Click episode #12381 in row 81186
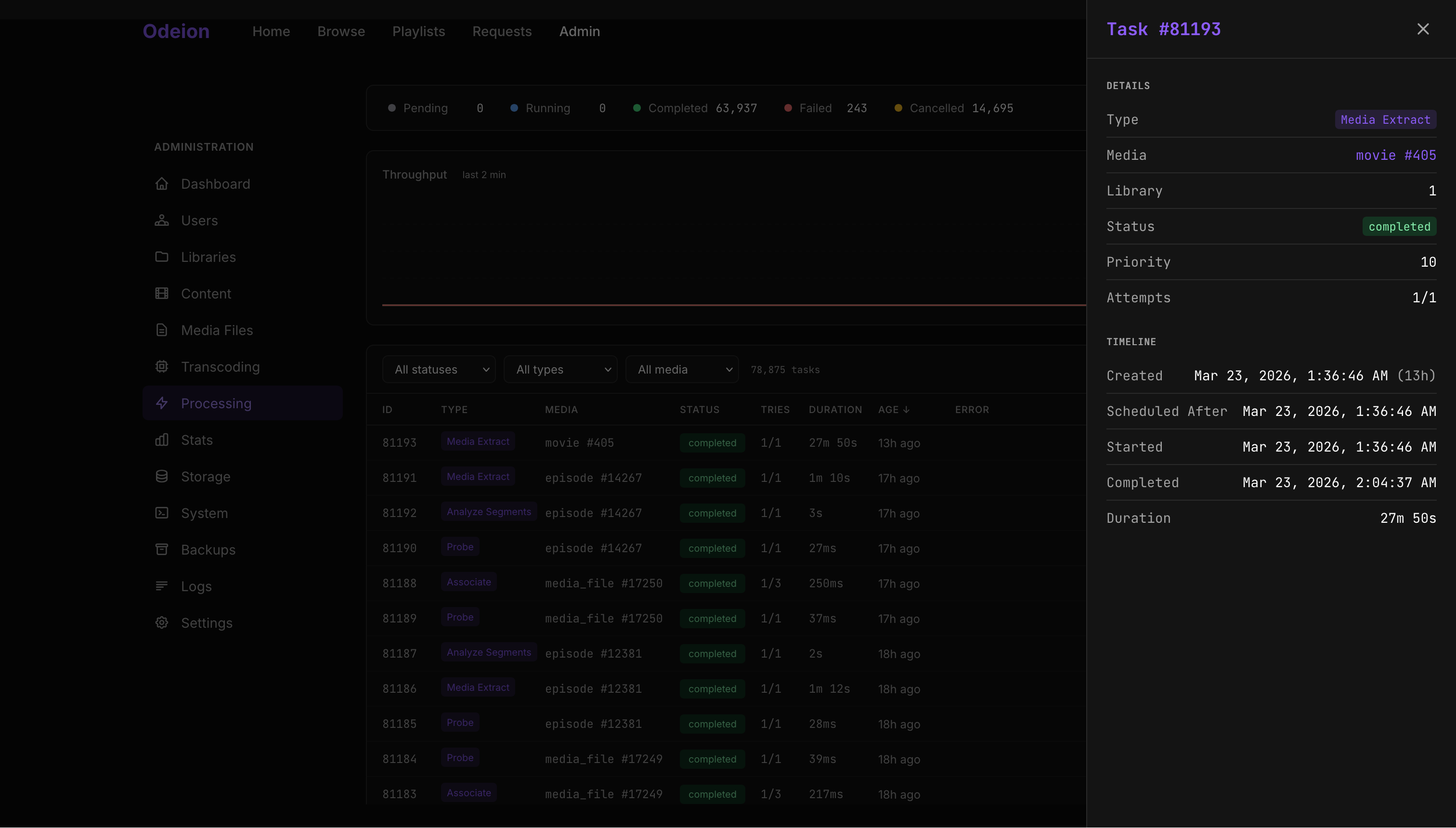The height and width of the screenshot is (828, 1456). (593, 689)
